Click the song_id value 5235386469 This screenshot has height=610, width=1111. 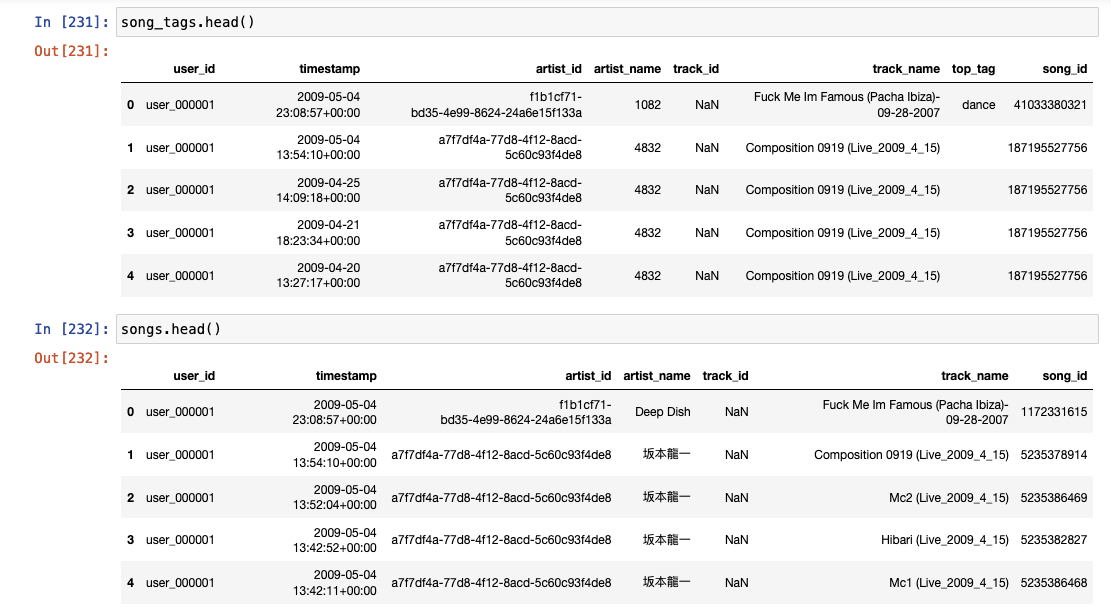pos(1054,497)
